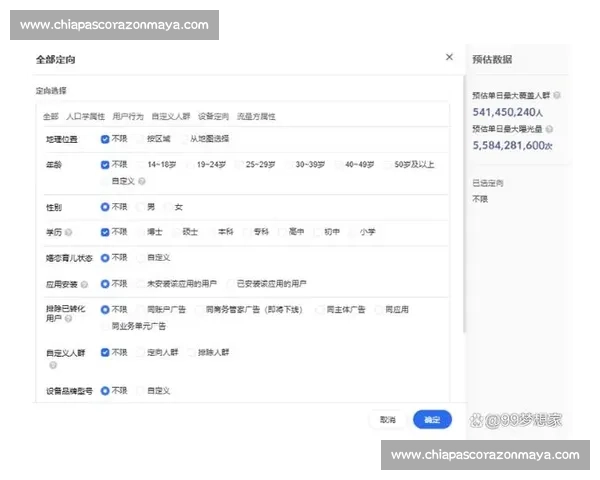Select 男 for 性别
This screenshot has width=600, height=480.
141,207
